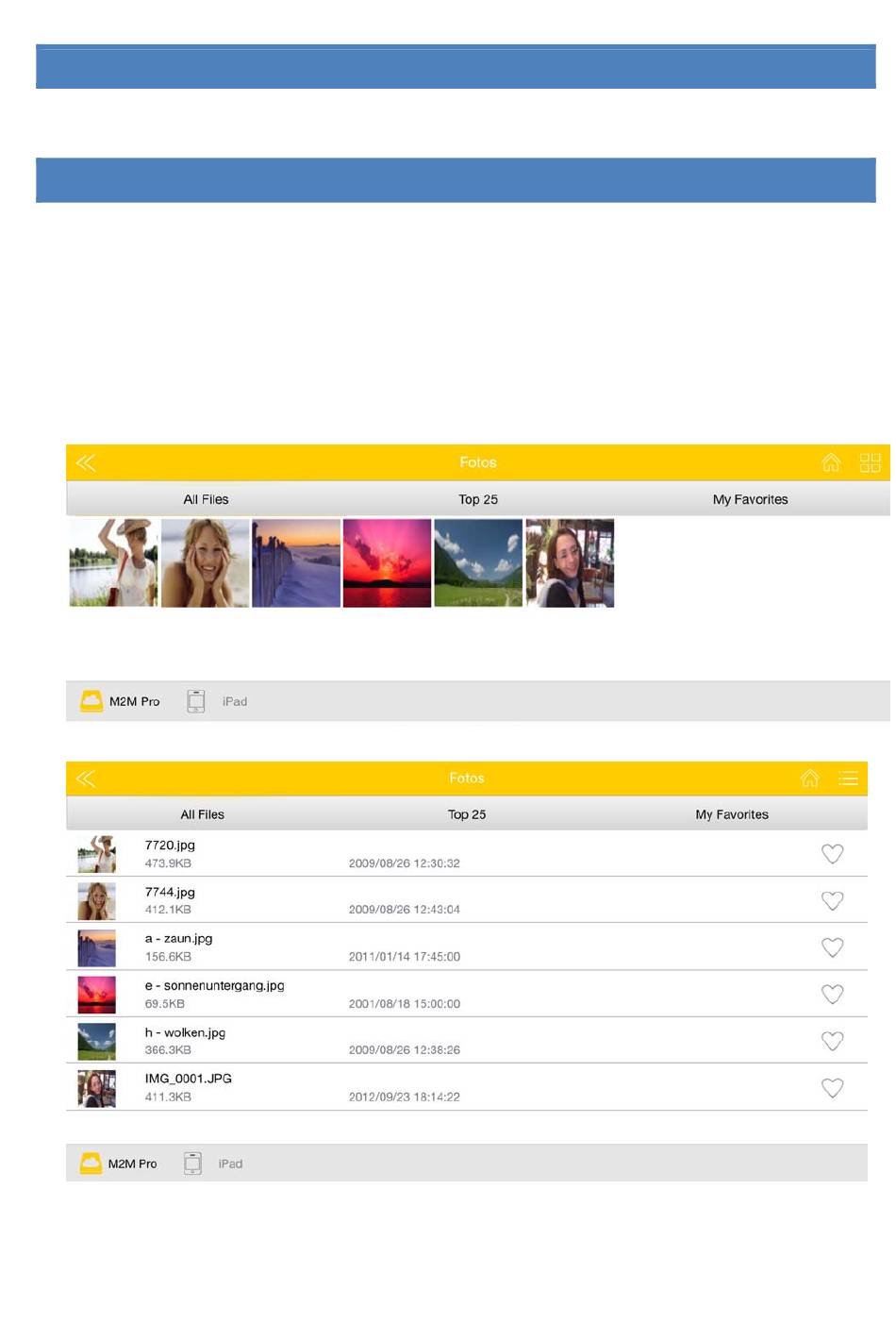Open green valley clouds thumbnail in grid
This screenshot has width=896, height=1340.
coord(478,562)
